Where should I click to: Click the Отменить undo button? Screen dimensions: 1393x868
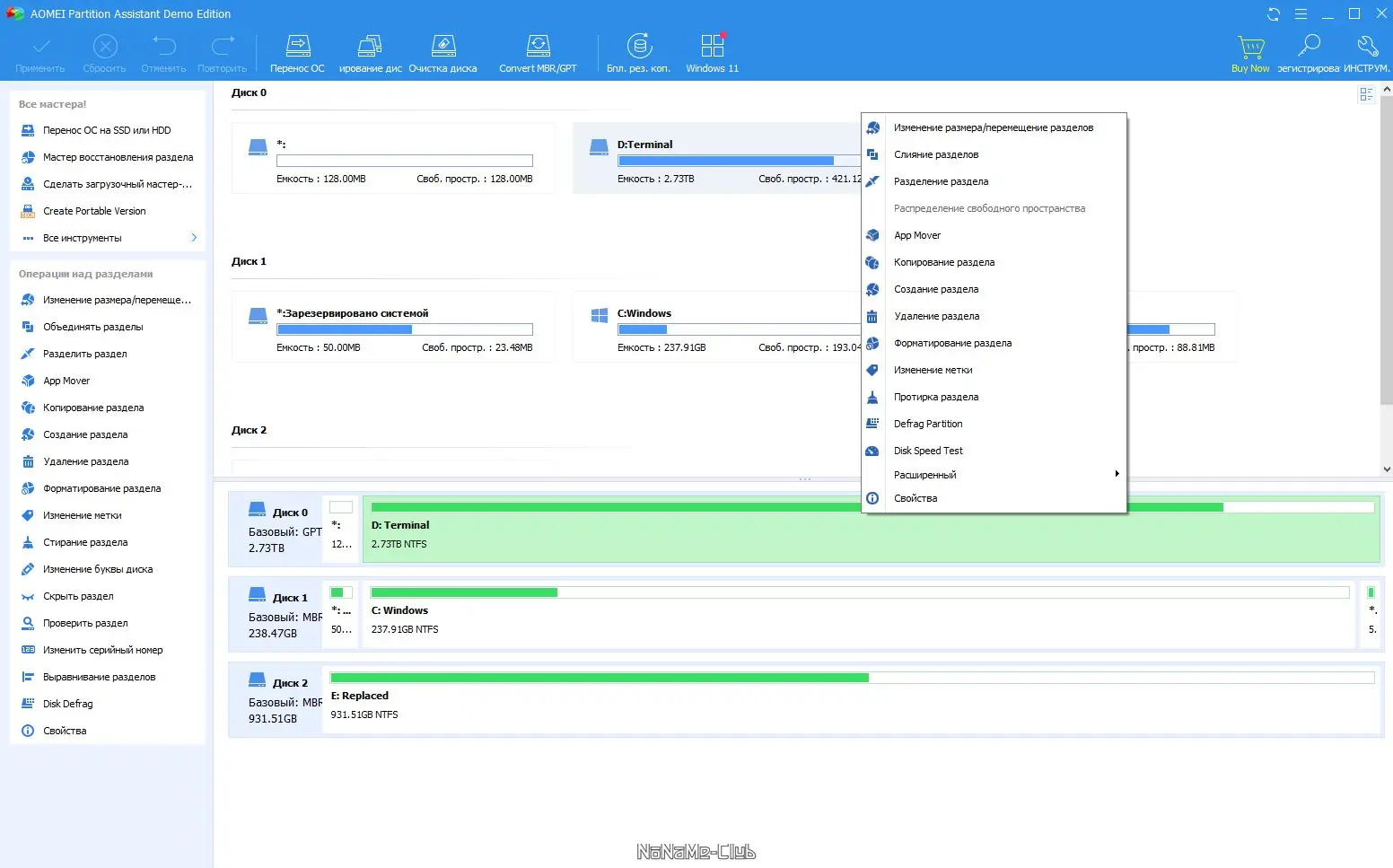(x=163, y=53)
